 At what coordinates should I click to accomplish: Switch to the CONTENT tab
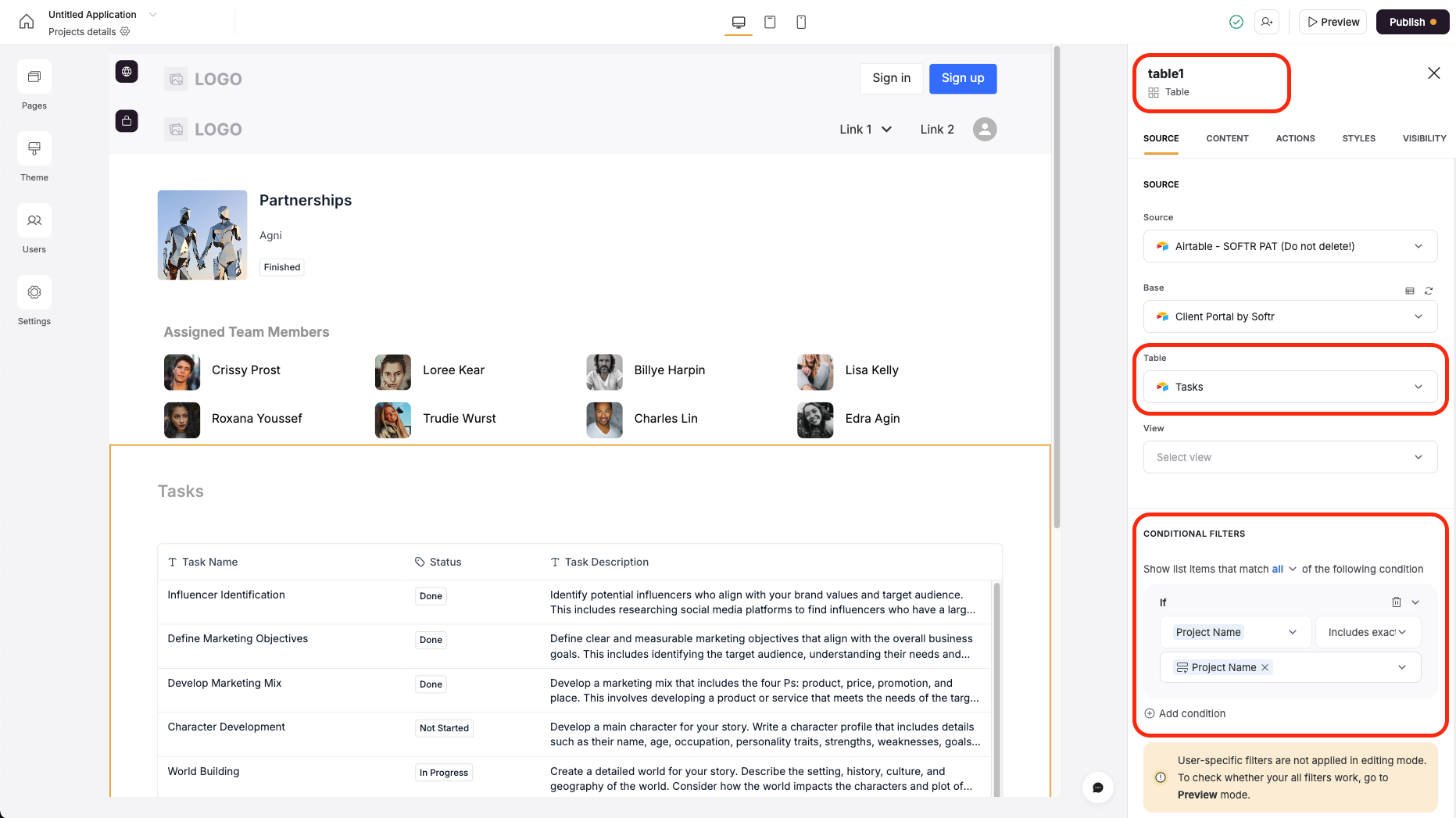1227,138
